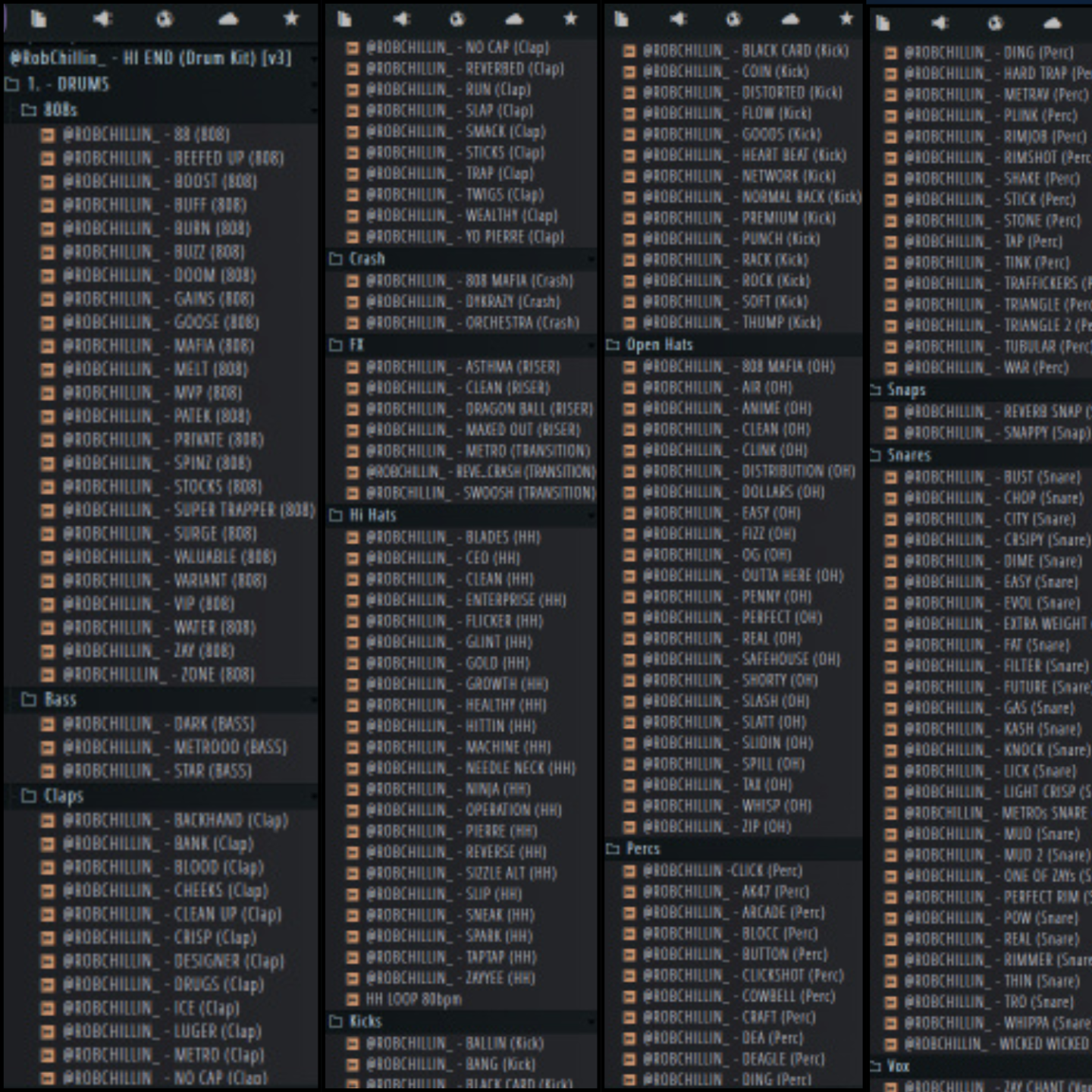This screenshot has height=1092, width=1092.
Task: Select the NEEDLE NECK (HH) sample
Action: pyautogui.click(x=470, y=768)
